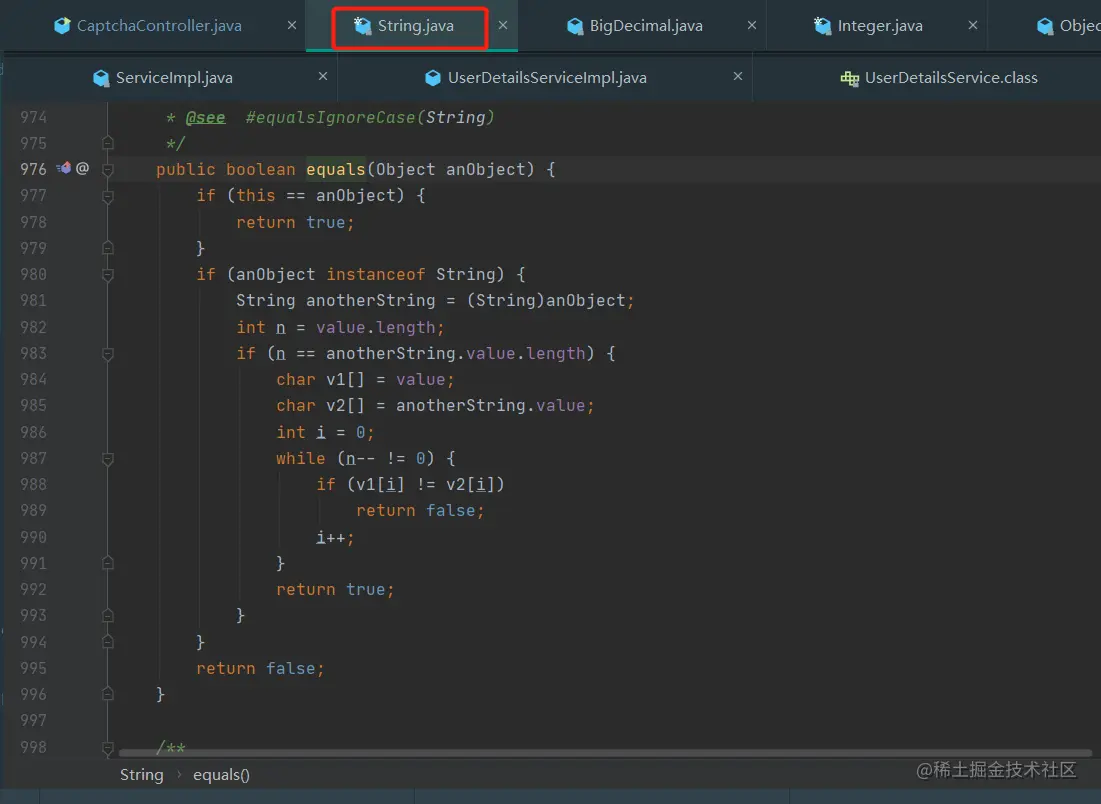Screen dimensions: 1101x804
Task: Click the CaptchaController.java file icon
Action: coord(62,26)
